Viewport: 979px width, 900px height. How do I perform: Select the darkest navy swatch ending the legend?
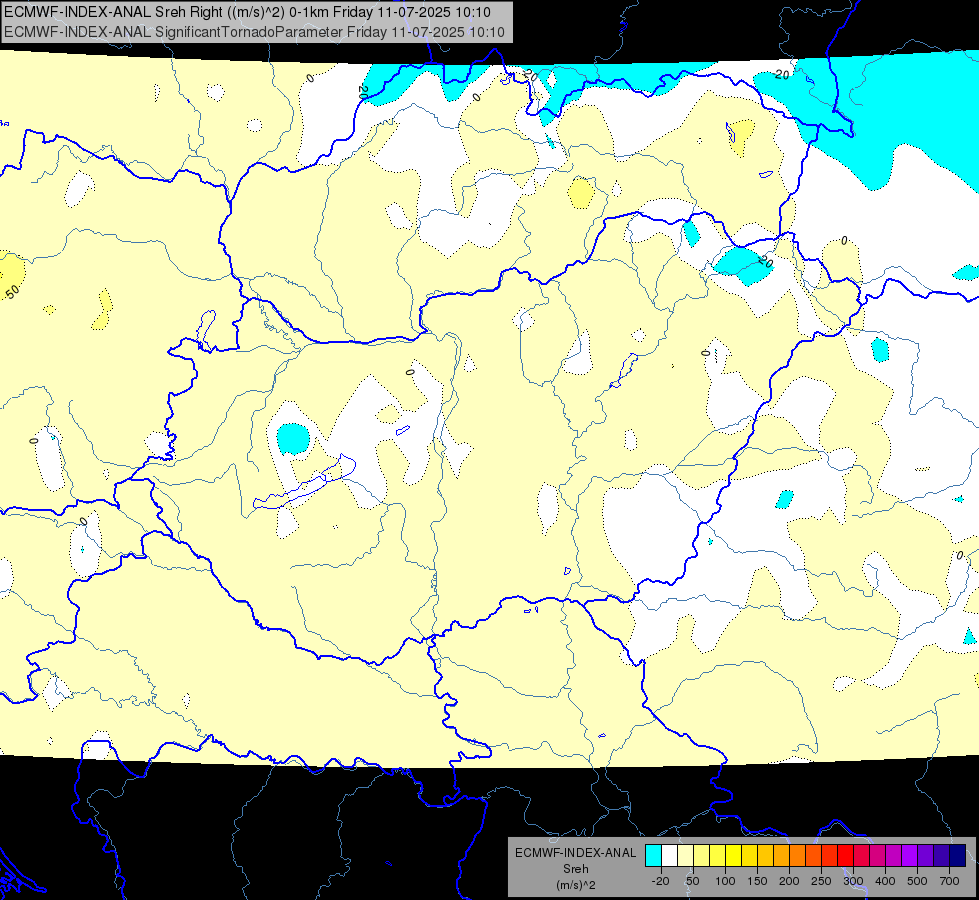(958, 856)
